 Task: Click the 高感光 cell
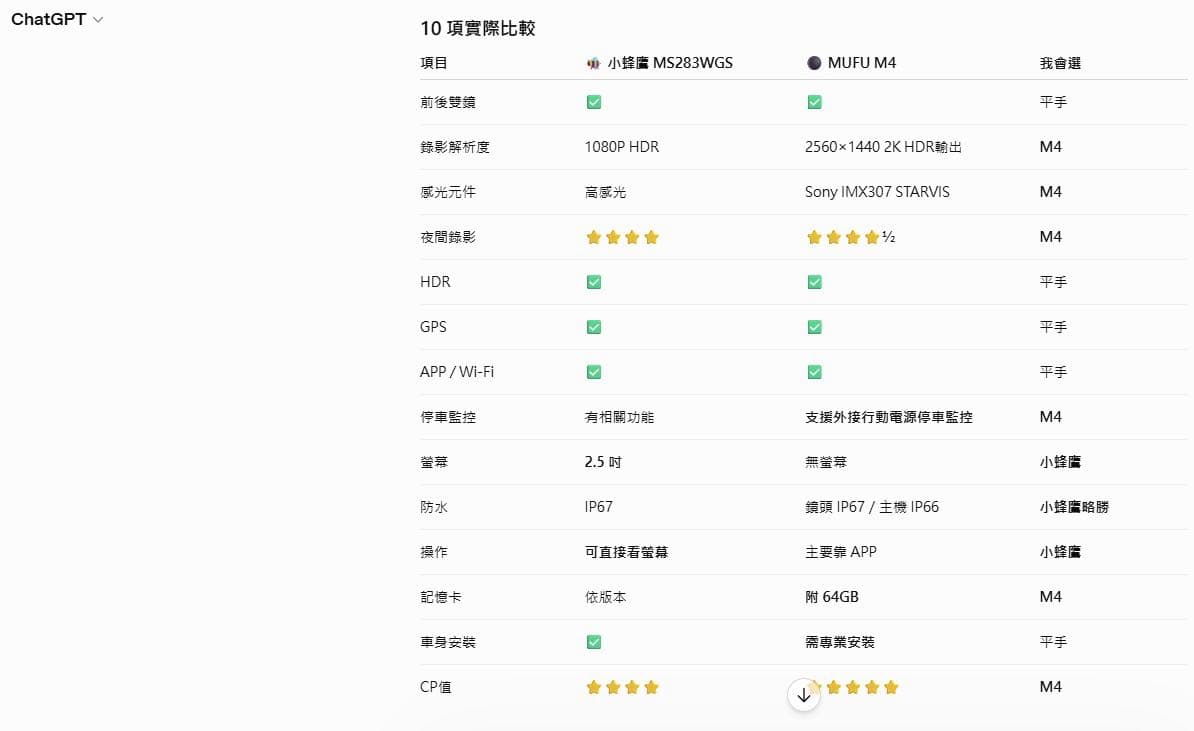(605, 192)
